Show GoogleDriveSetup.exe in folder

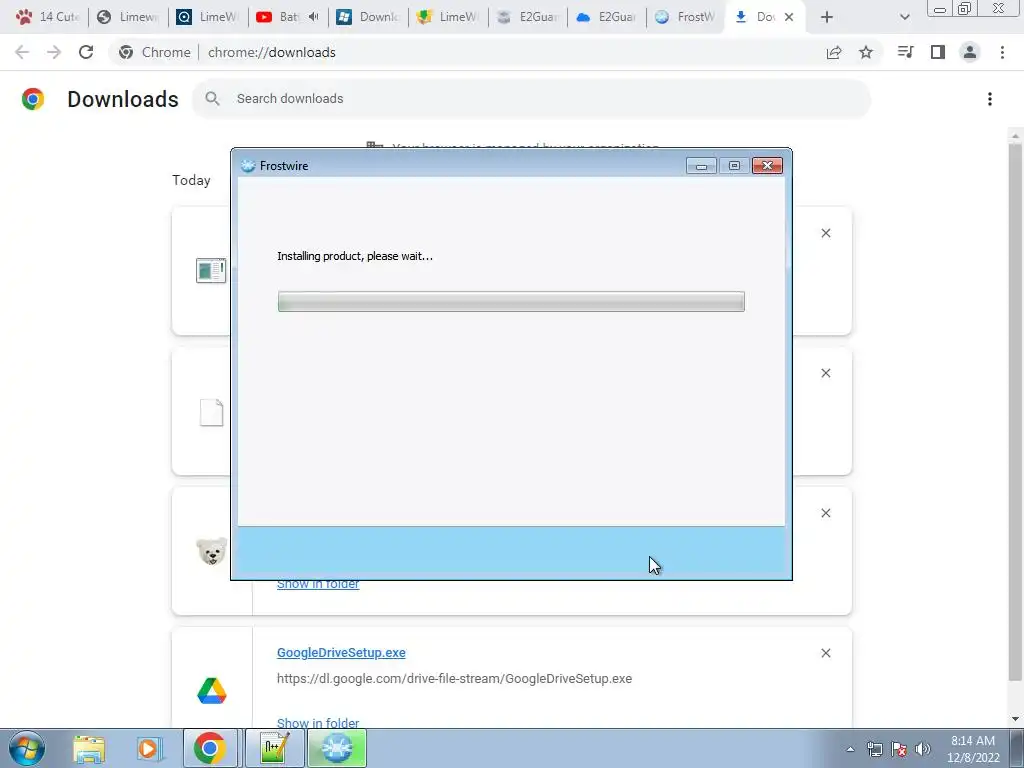318,722
